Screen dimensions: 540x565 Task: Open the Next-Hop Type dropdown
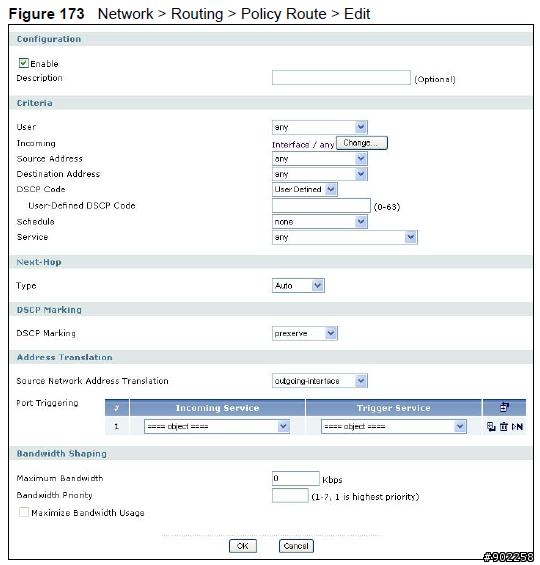tap(298, 286)
